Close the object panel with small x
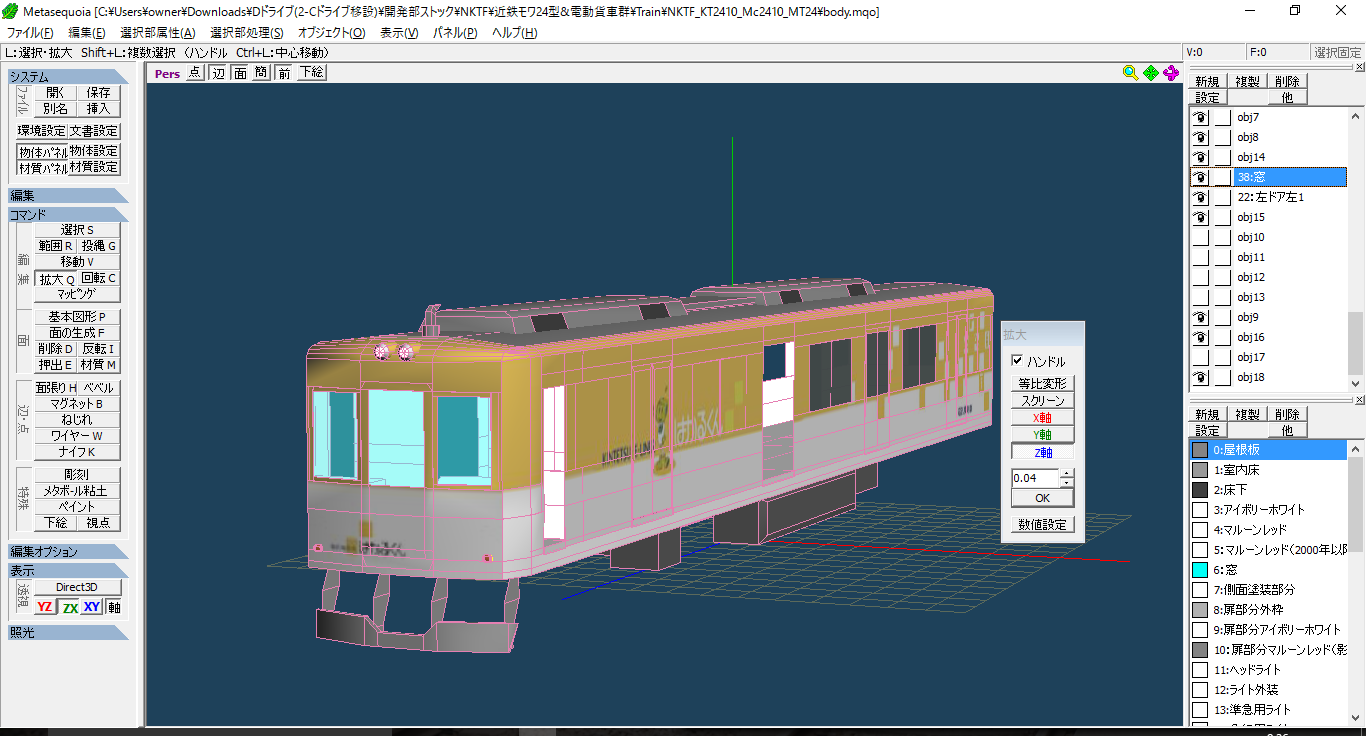 pyautogui.click(x=1359, y=68)
